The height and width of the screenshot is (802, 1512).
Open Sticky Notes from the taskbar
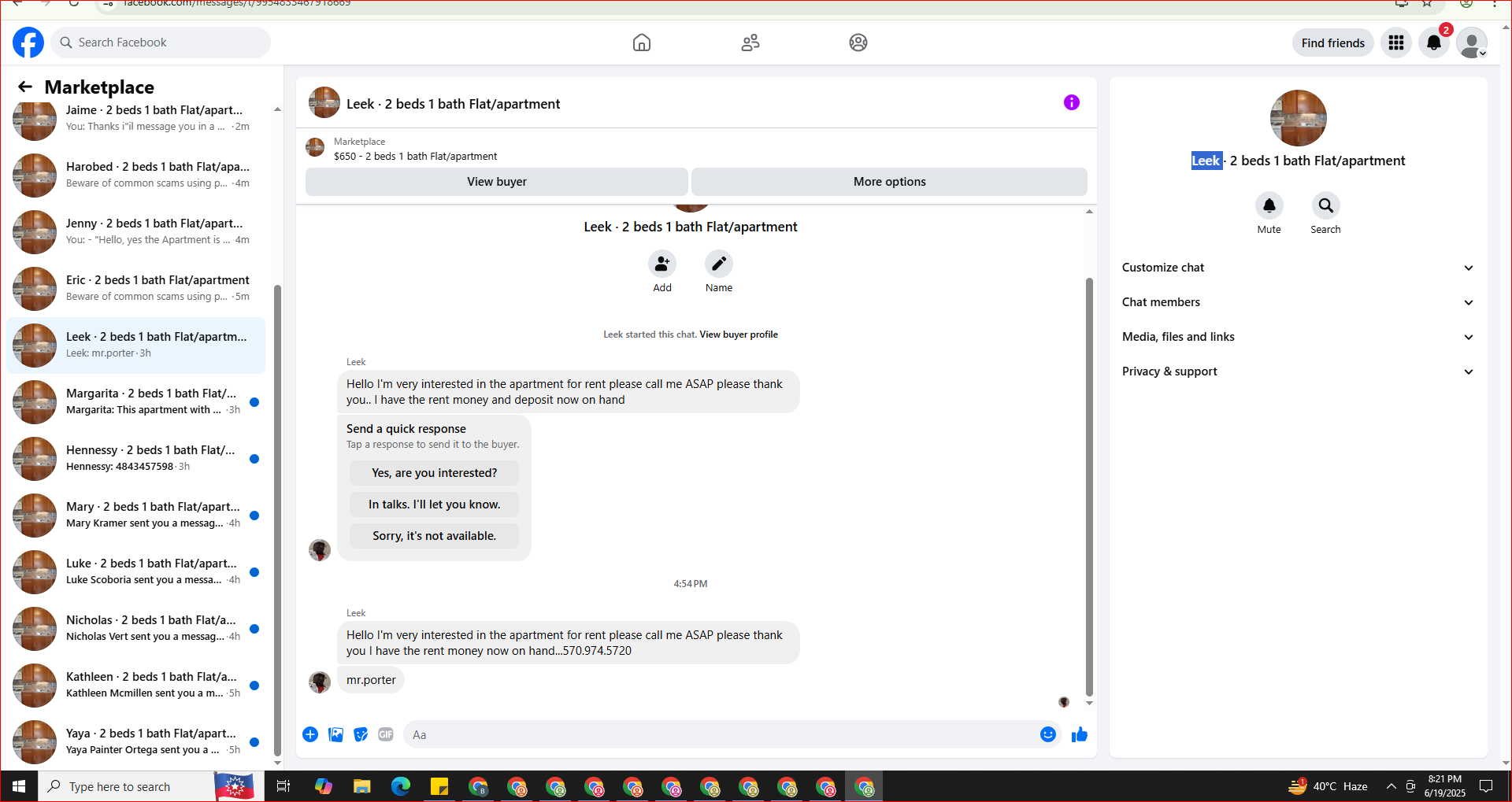(x=439, y=786)
